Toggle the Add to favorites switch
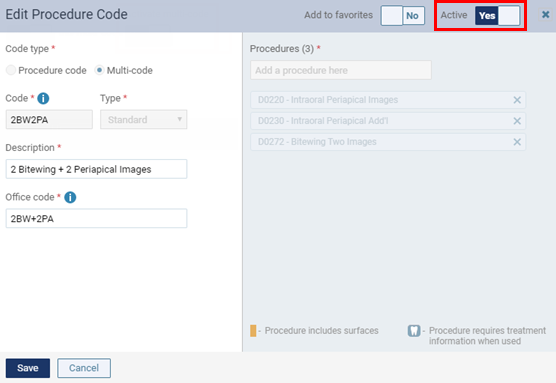This screenshot has width=556, height=383. point(403,16)
